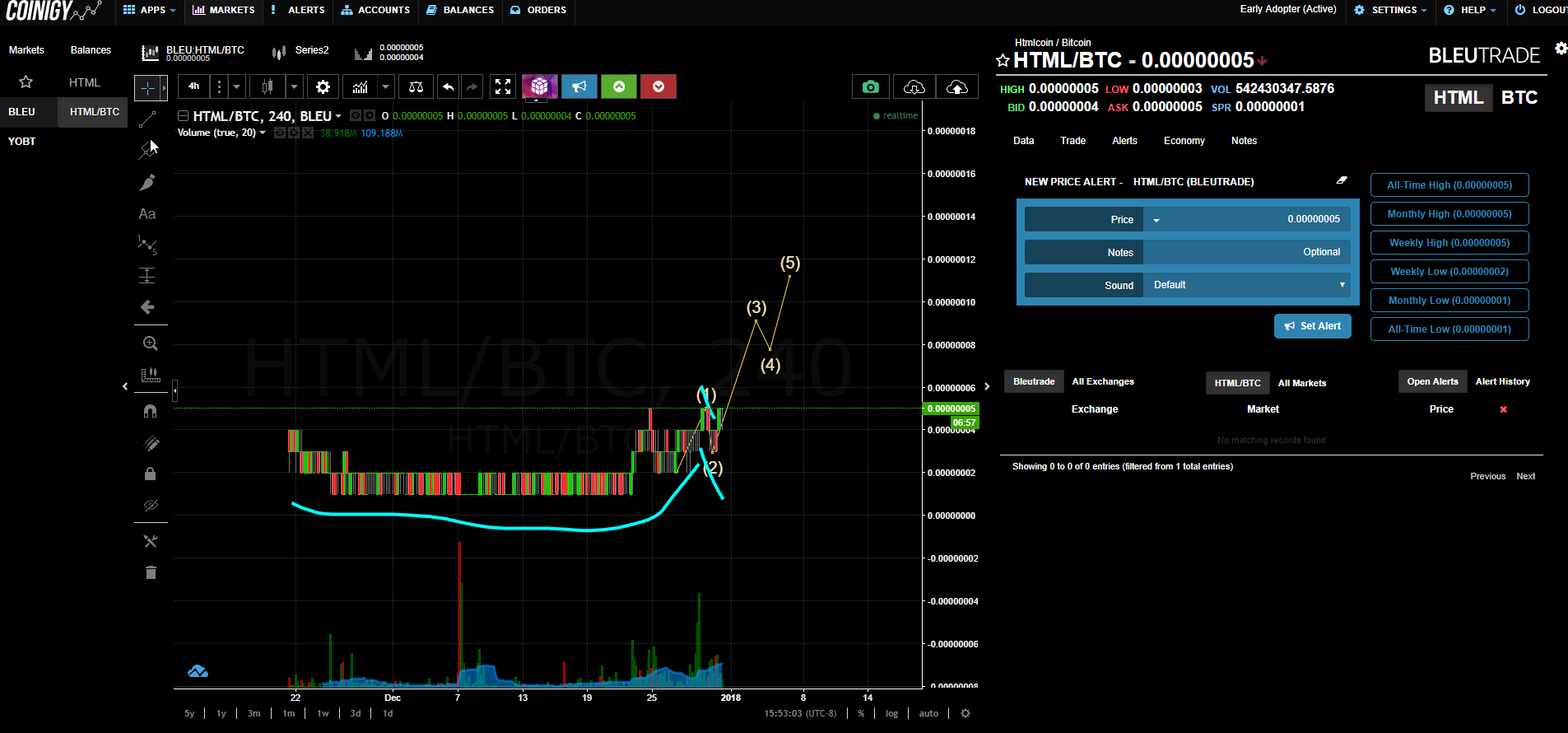The height and width of the screenshot is (733, 1568).
Task: Select the All-Time High (0.00000005) preset
Action: click(x=1449, y=185)
